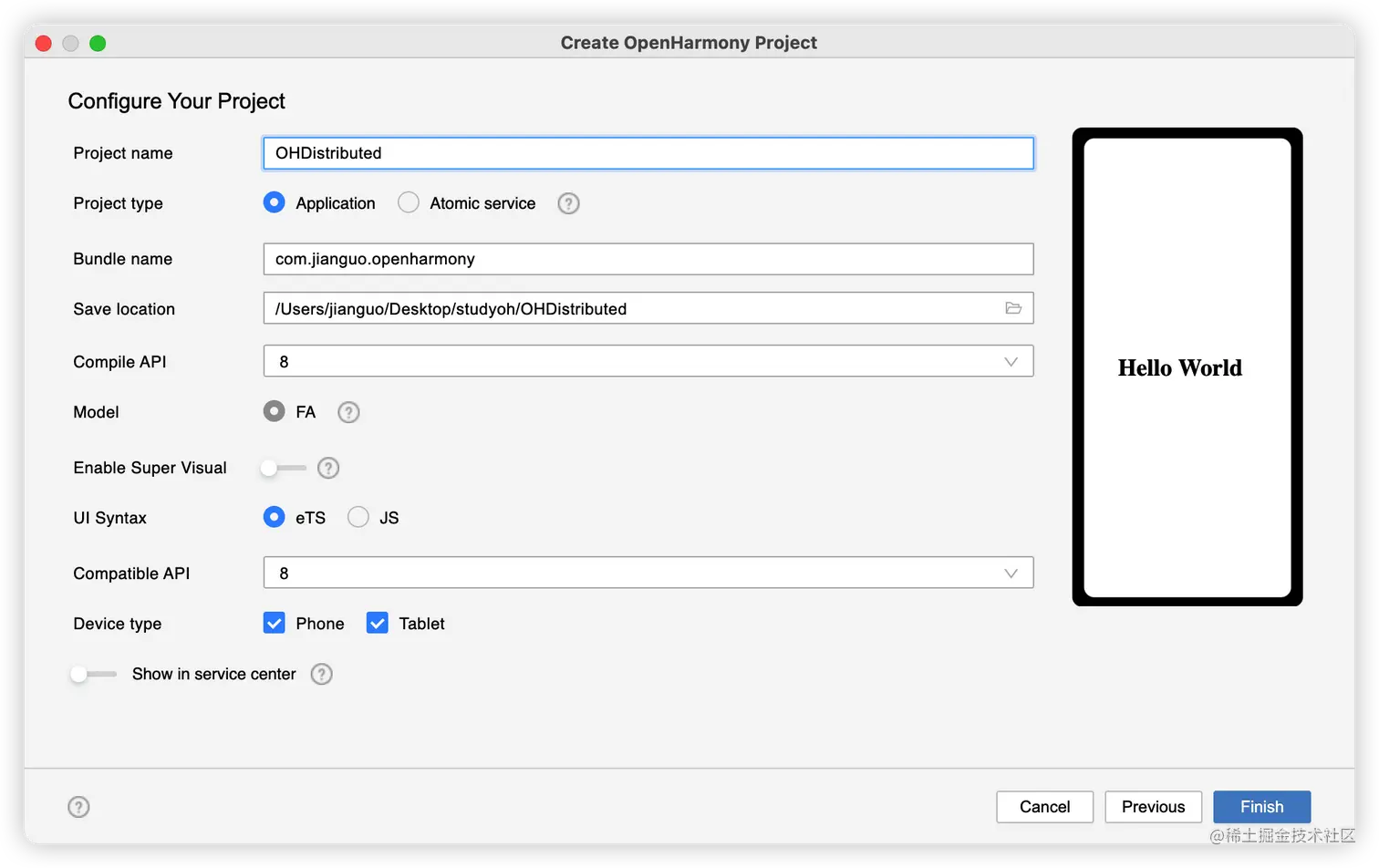Image resolution: width=1379 pixels, height=868 pixels.
Task: Click the 'Compile API' label
Action: (x=119, y=362)
